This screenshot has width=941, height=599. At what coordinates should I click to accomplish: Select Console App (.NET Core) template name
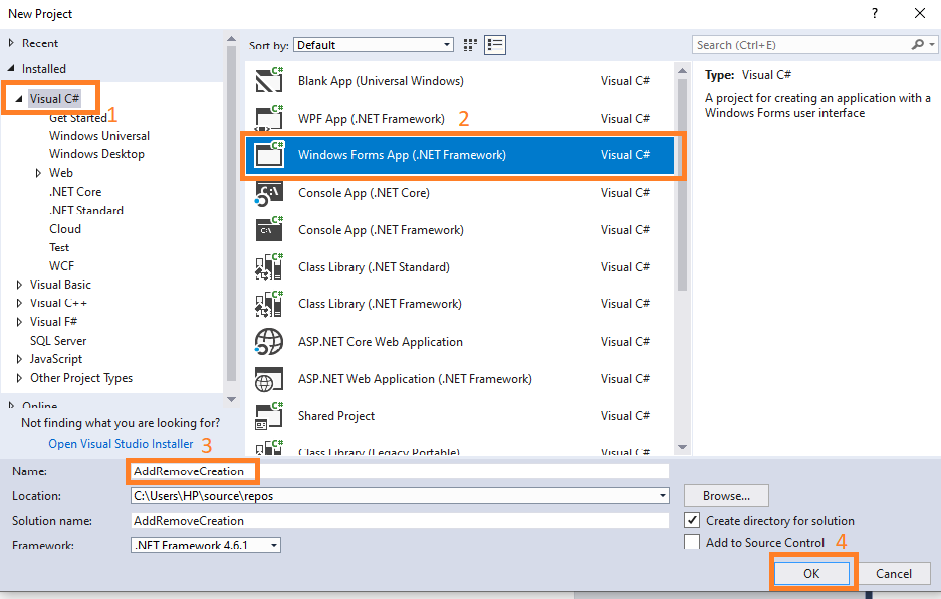tap(364, 193)
